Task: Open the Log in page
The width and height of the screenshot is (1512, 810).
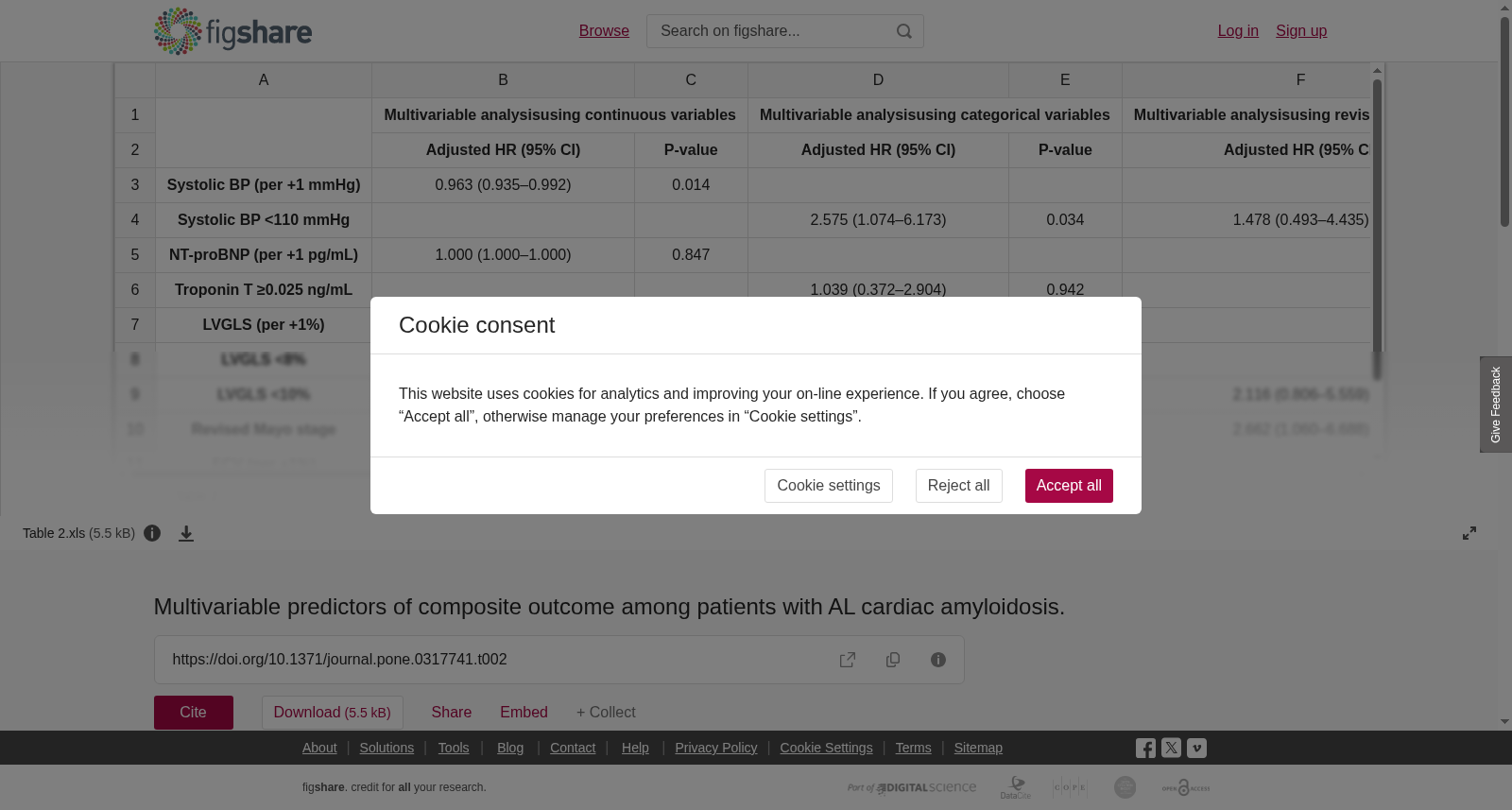Action: 1238,31
